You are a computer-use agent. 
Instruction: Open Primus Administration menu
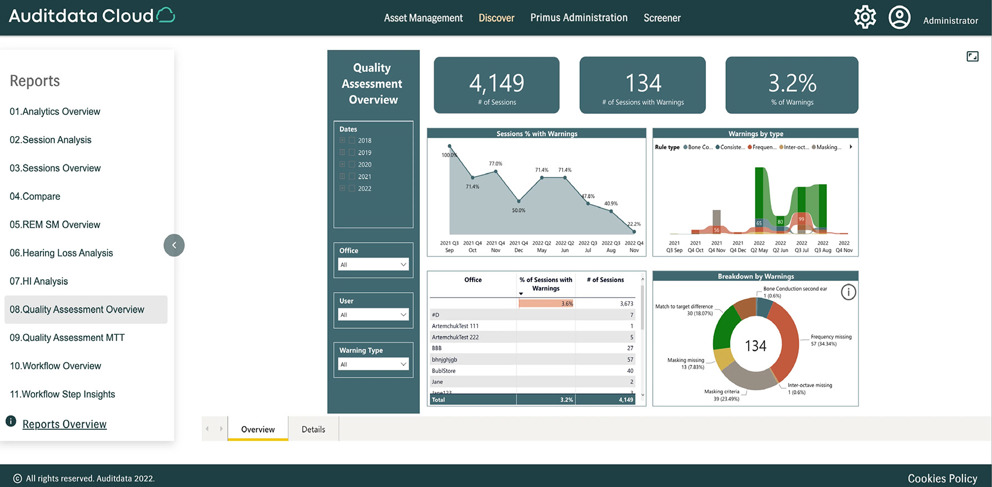(579, 18)
